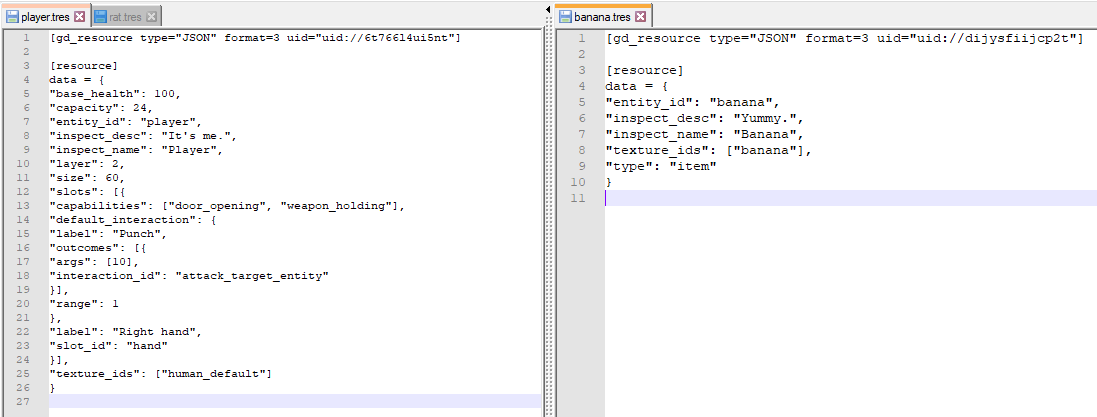Click the dotted vertical splitter between the panes
Viewport: 1097px width, 417px height.
548,217
